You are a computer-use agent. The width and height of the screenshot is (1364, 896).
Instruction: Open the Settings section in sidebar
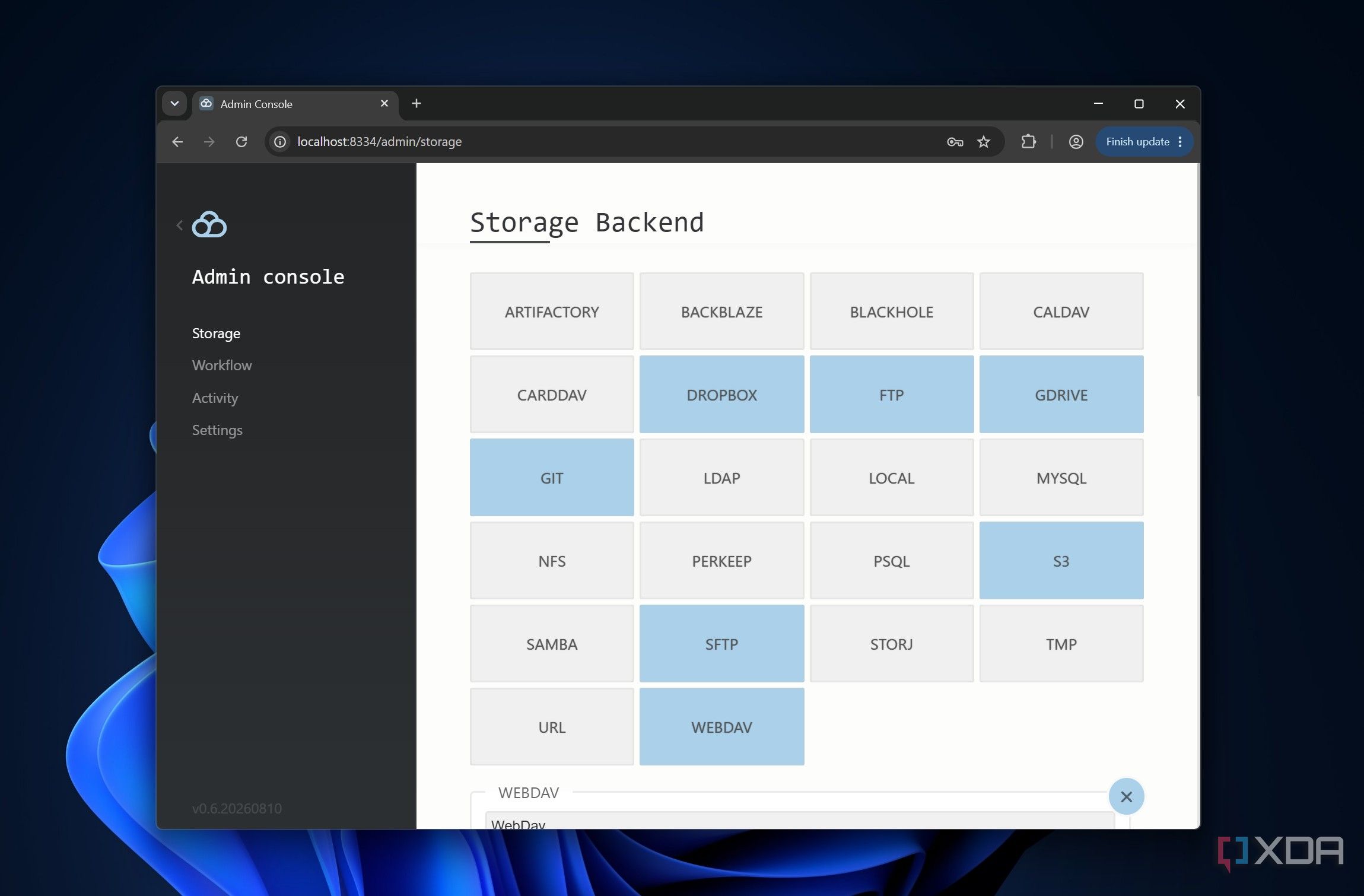pyautogui.click(x=217, y=430)
